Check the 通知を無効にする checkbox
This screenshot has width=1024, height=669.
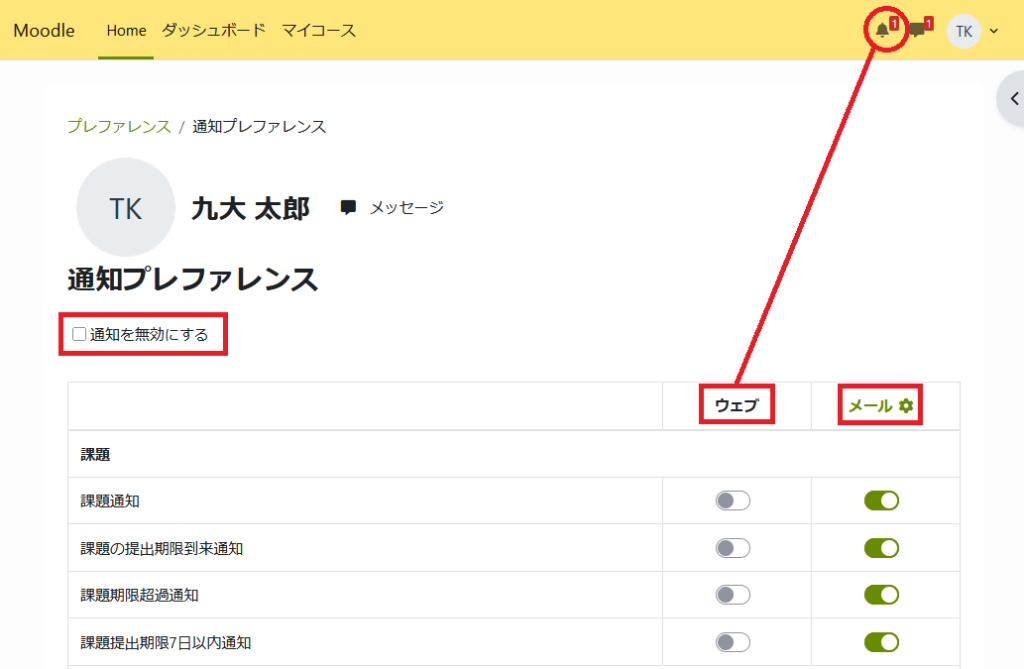(80, 334)
